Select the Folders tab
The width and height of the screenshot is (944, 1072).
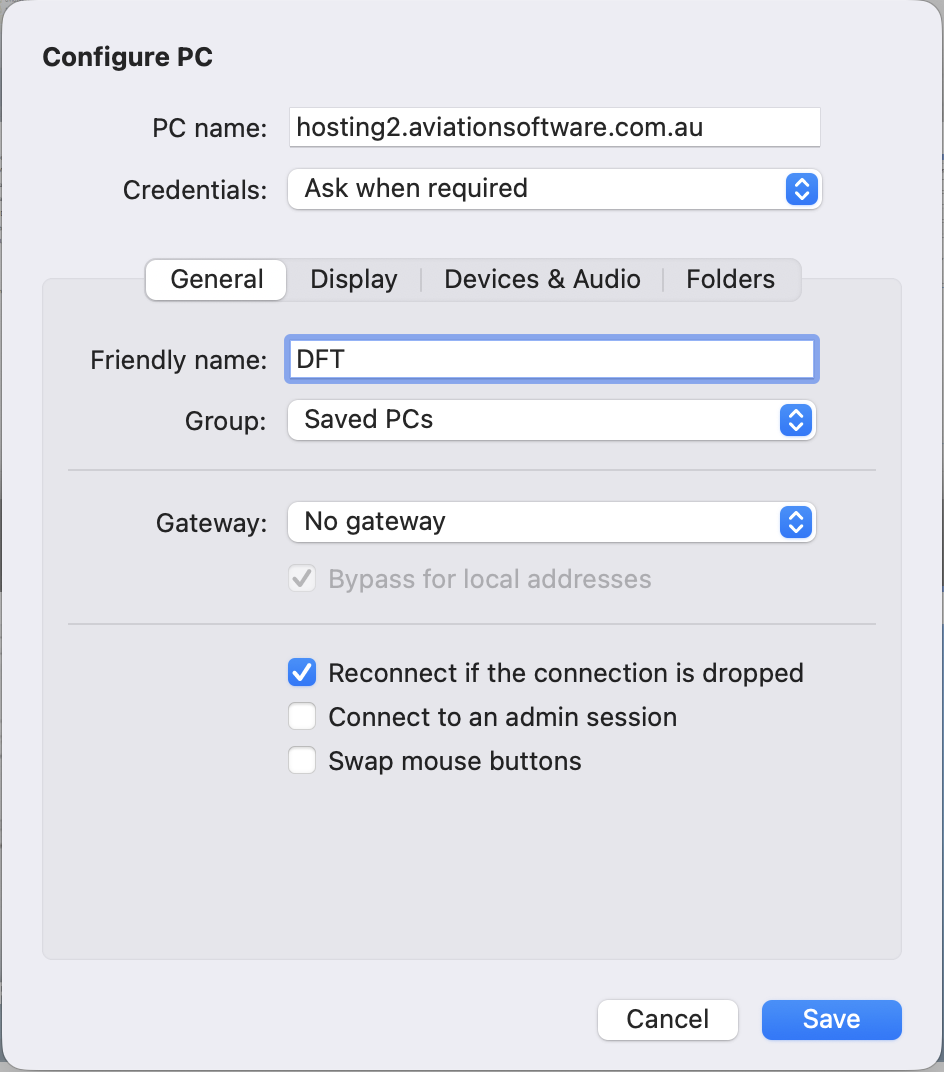[x=730, y=280]
